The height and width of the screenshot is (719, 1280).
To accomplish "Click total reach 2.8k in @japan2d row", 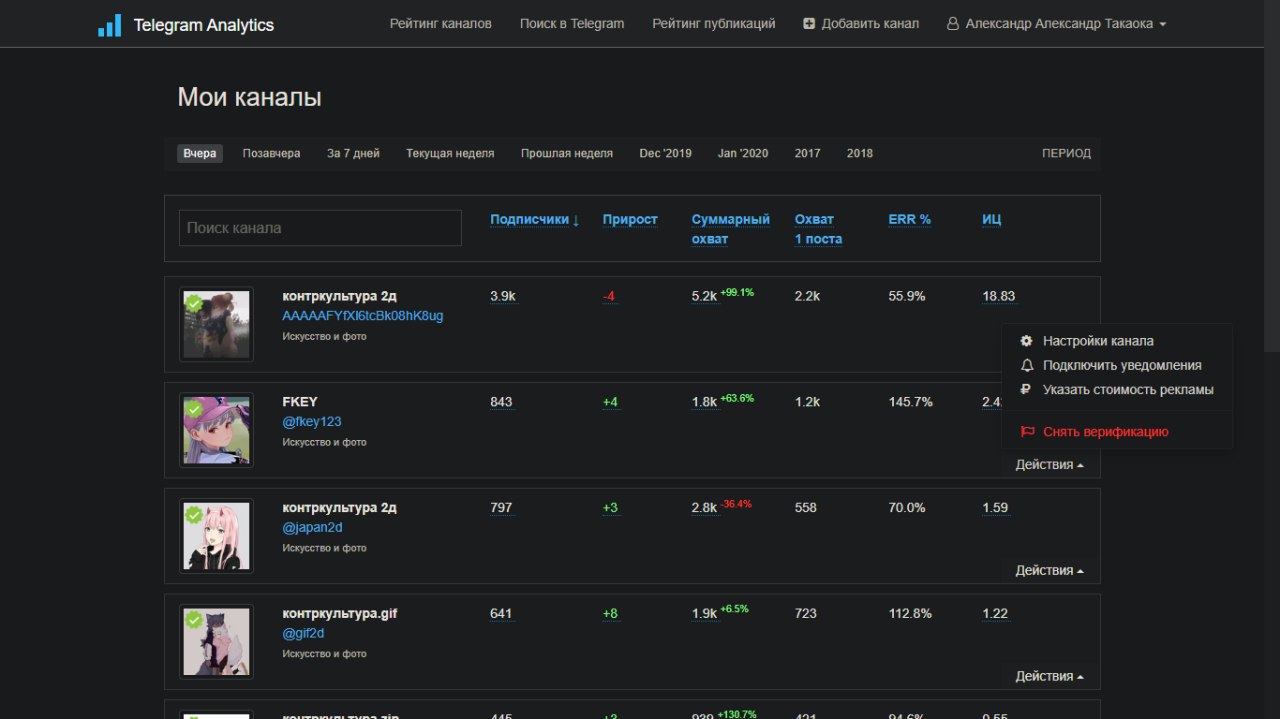I will [x=704, y=508].
